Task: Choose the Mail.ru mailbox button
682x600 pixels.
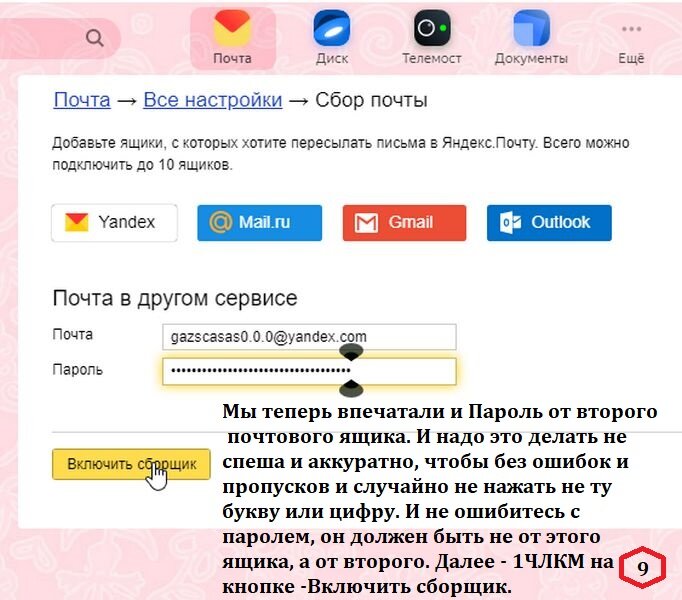Action: click(x=260, y=222)
